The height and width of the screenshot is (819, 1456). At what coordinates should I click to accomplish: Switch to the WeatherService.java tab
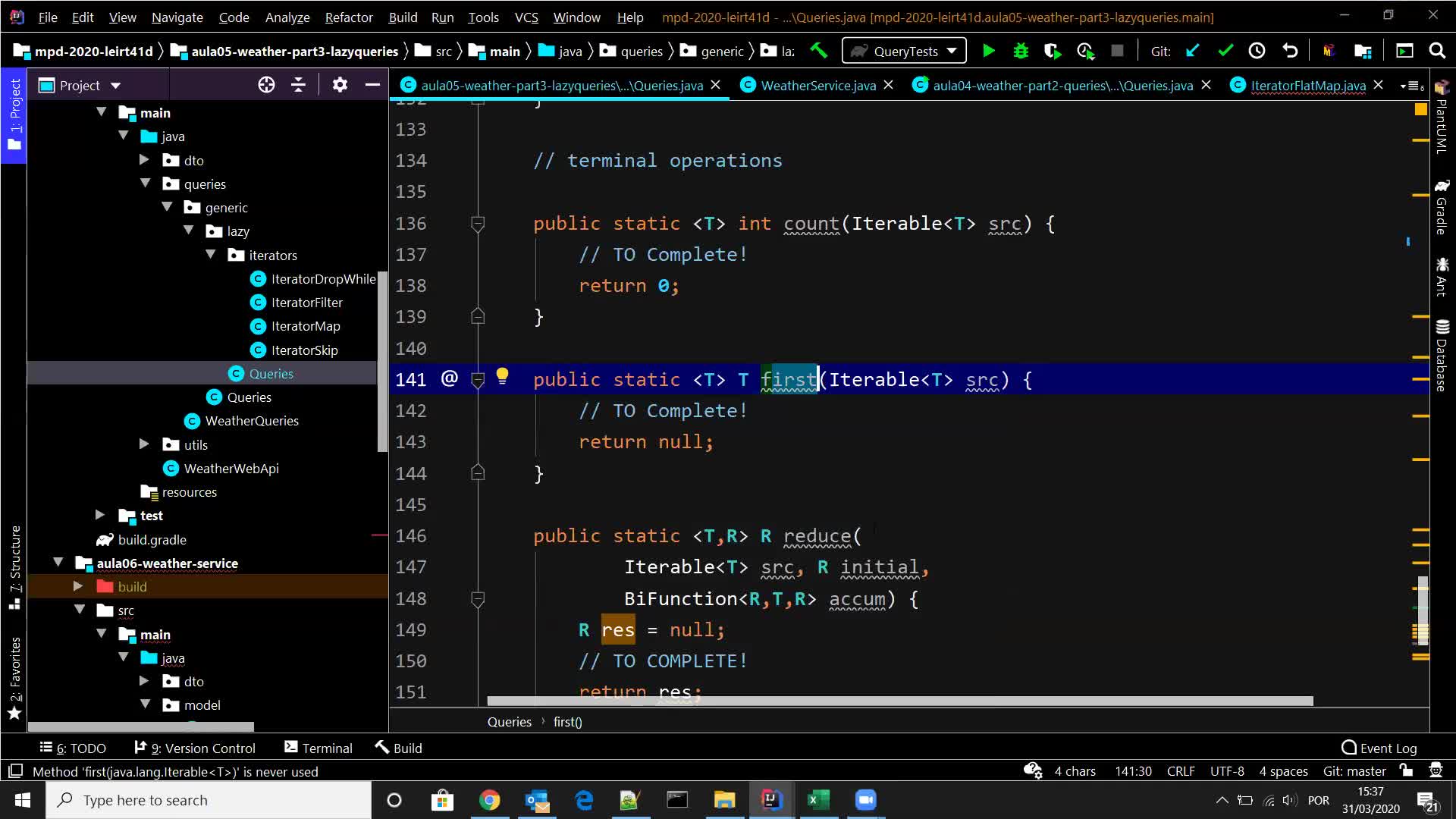818,86
